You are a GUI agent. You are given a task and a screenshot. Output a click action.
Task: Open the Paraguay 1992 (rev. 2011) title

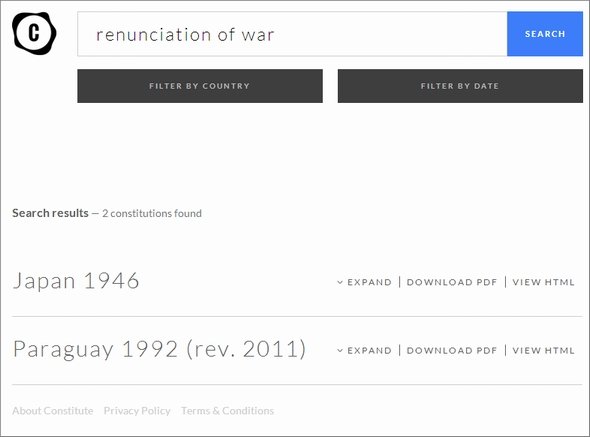click(159, 349)
